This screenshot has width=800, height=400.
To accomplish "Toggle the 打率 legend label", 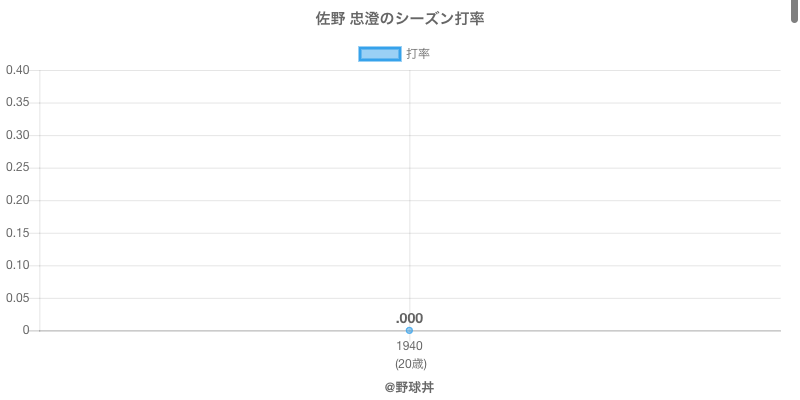I will (x=418, y=54).
